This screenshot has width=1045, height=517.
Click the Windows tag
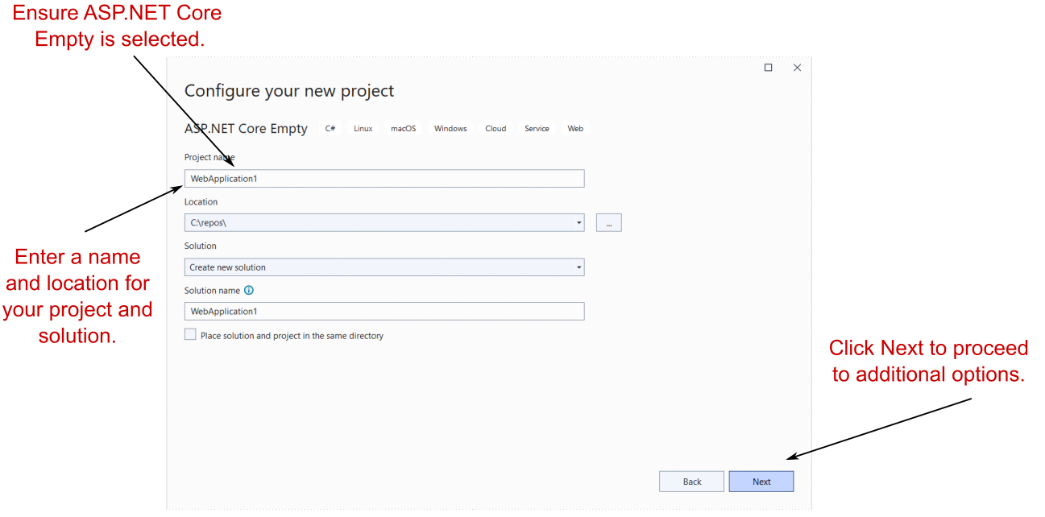451,129
